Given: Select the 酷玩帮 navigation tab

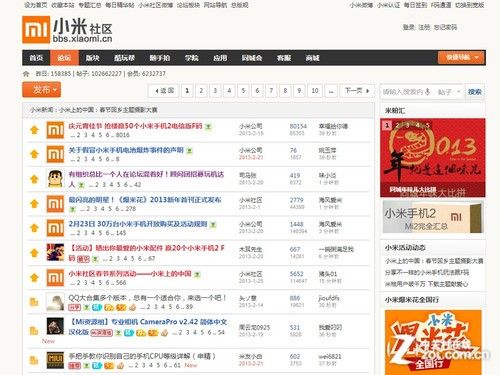Looking at the screenshot, I should [x=124, y=58].
